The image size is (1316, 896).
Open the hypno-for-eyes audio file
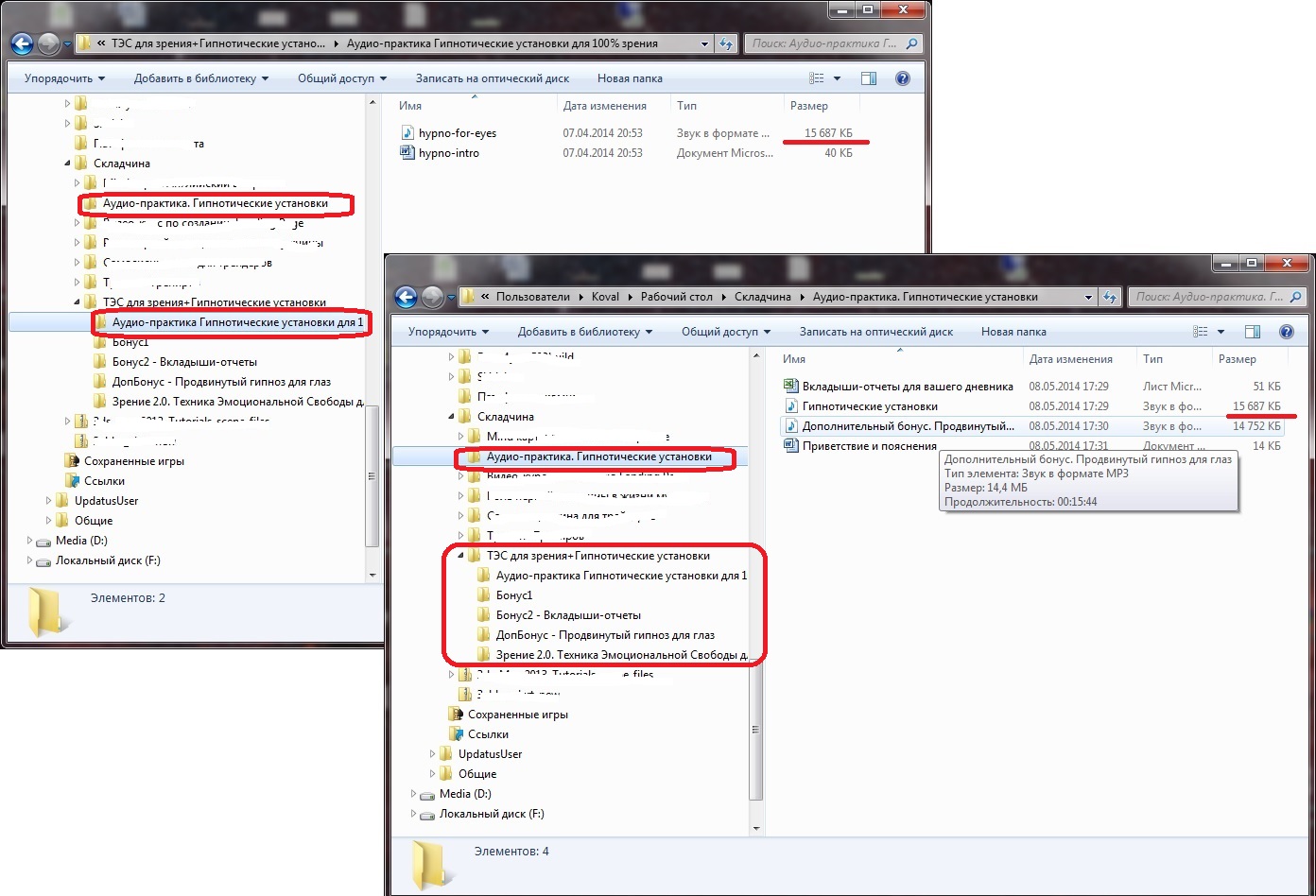pyautogui.click(x=457, y=133)
